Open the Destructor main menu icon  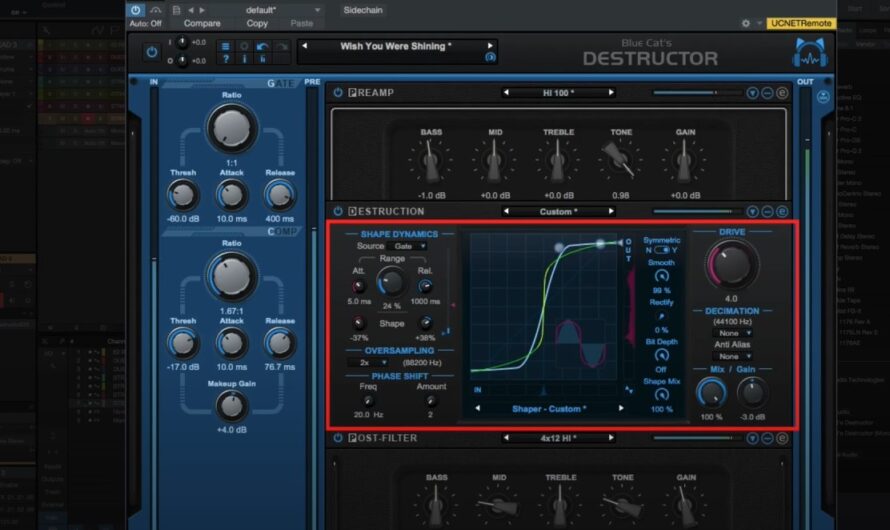coord(226,46)
